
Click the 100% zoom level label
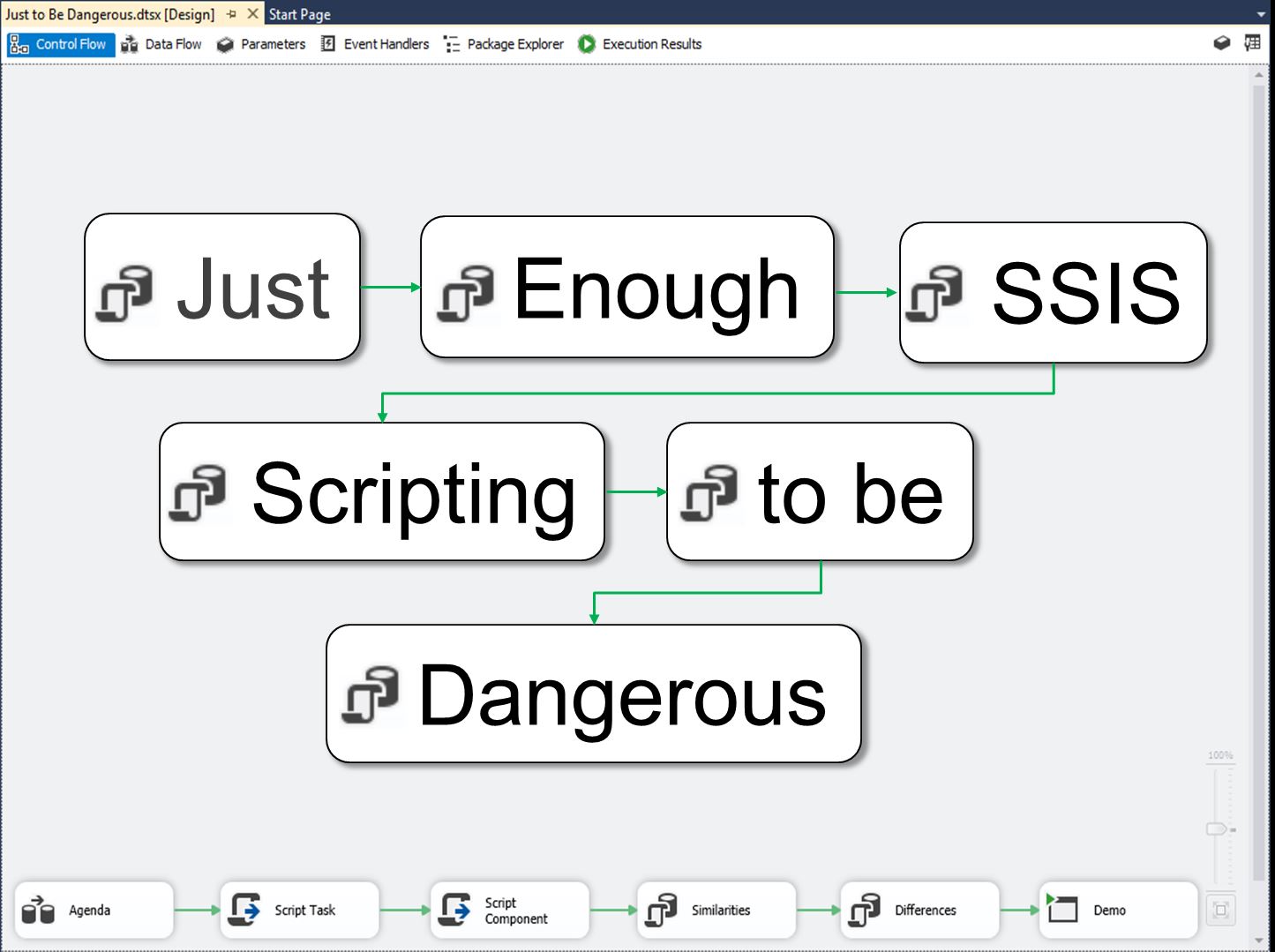[1220, 755]
